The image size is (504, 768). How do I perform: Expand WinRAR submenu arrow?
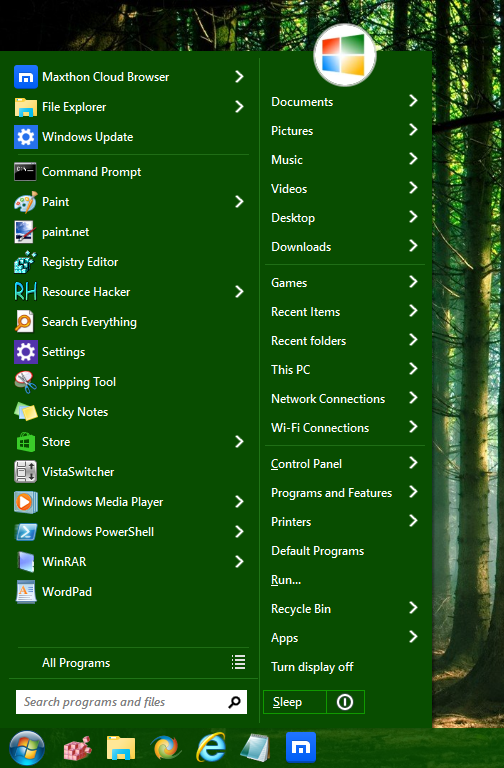tap(239, 561)
